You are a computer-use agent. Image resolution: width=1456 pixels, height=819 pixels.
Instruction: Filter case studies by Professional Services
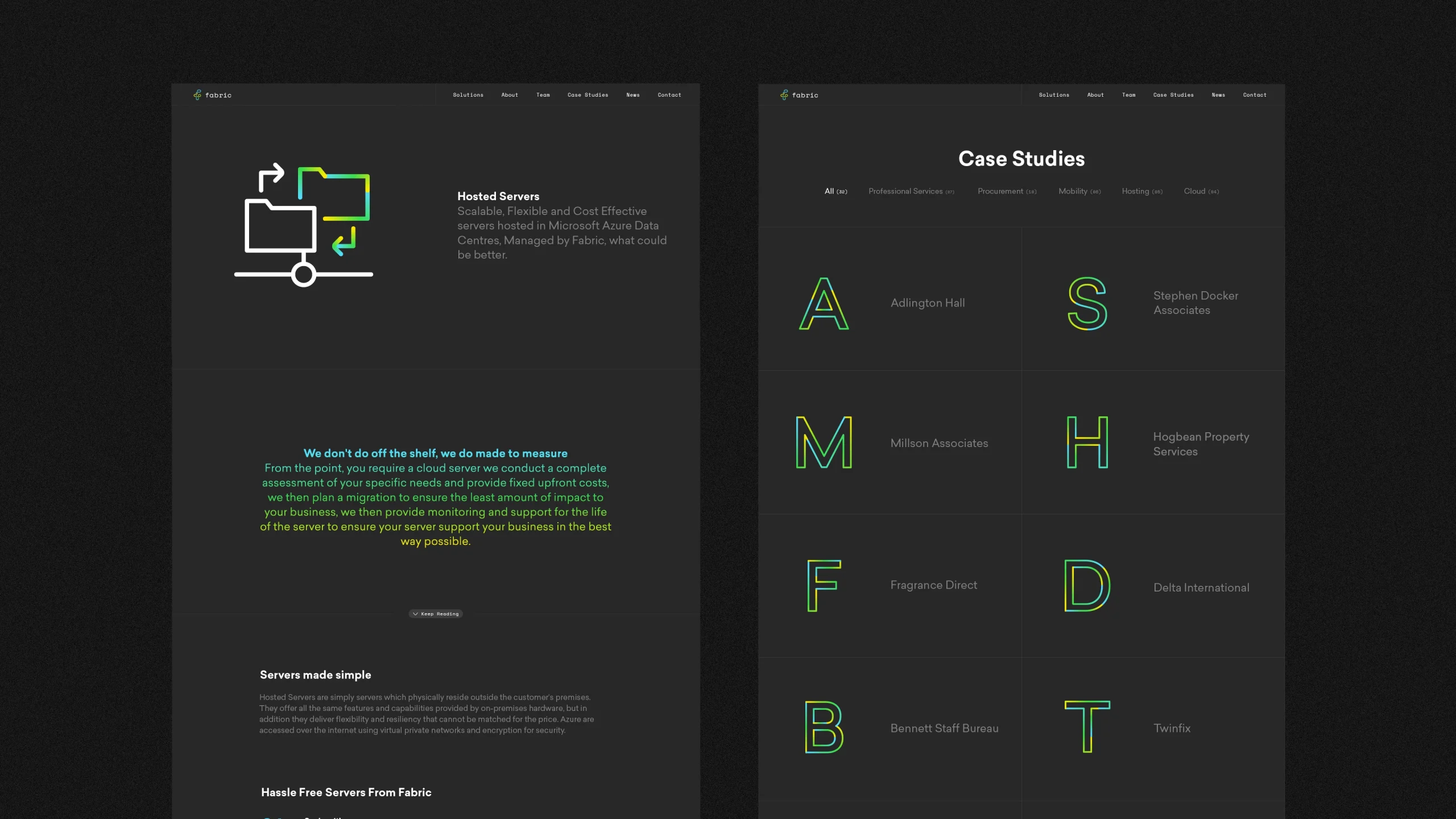(911, 191)
